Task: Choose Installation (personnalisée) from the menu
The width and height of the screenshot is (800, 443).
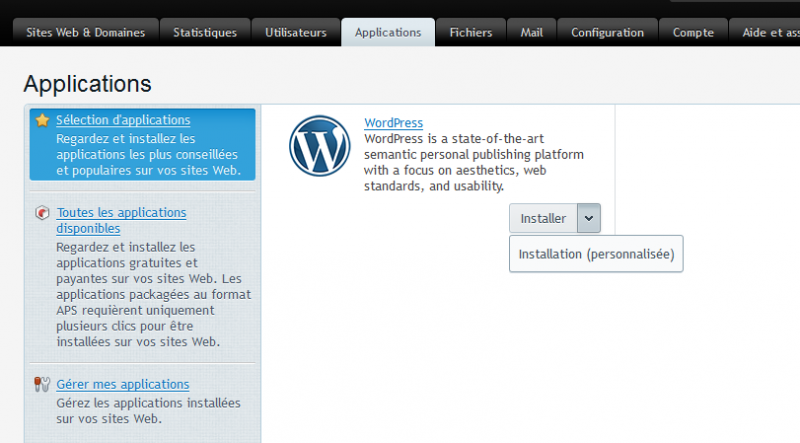Action: (x=596, y=254)
